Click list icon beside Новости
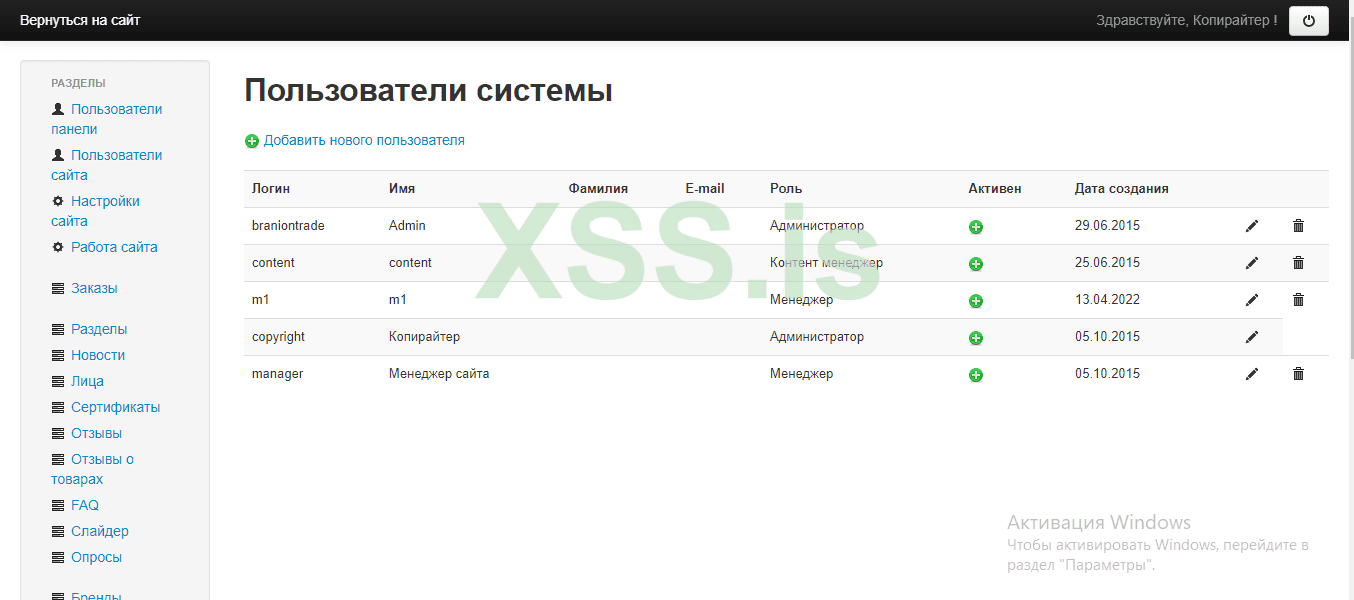 point(58,355)
